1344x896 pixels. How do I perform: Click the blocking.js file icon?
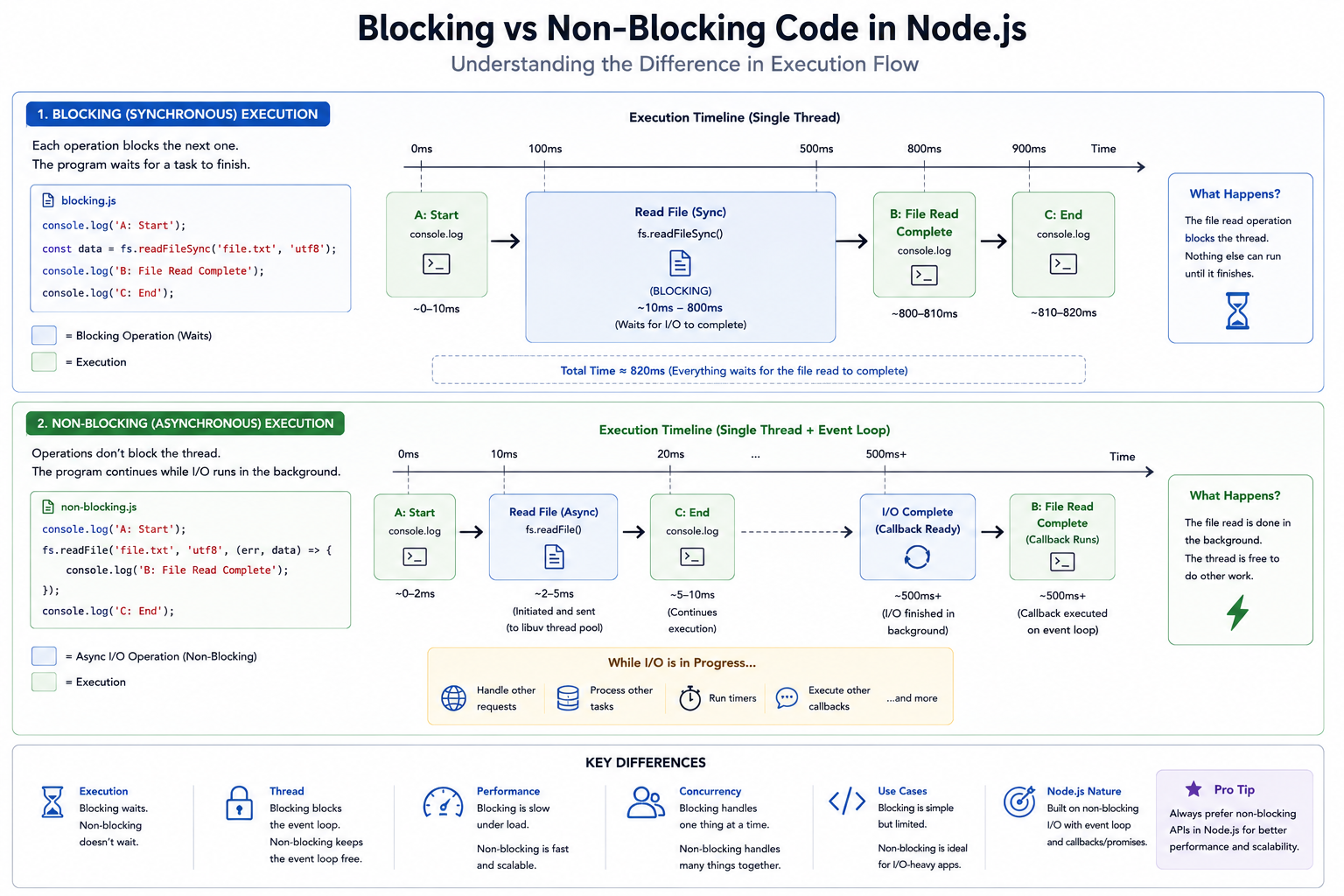tap(48, 200)
